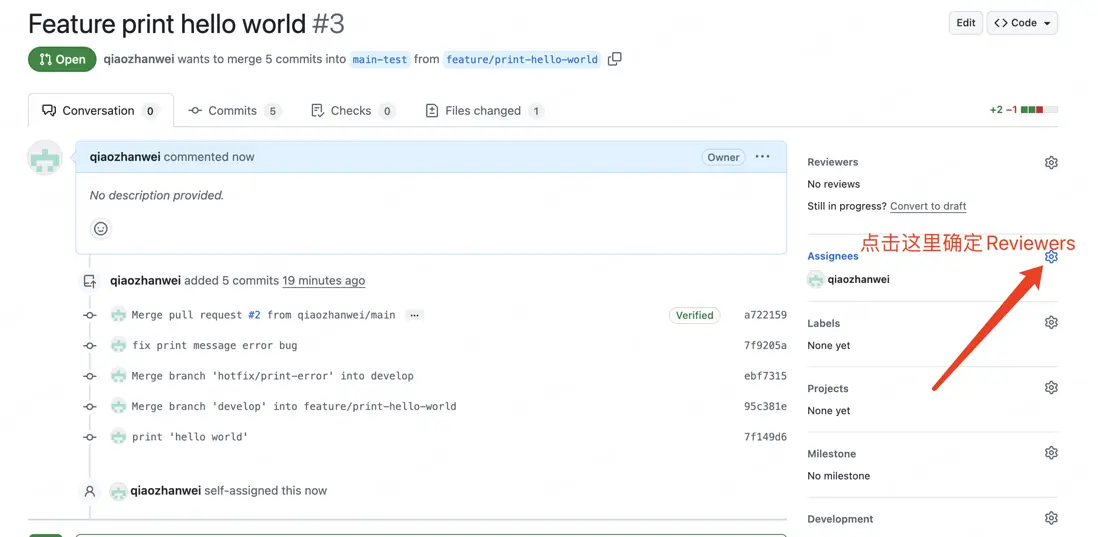The height and width of the screenshot is (537, 1098).
Task: Switch to the Files changed tab
Action: 485,111
